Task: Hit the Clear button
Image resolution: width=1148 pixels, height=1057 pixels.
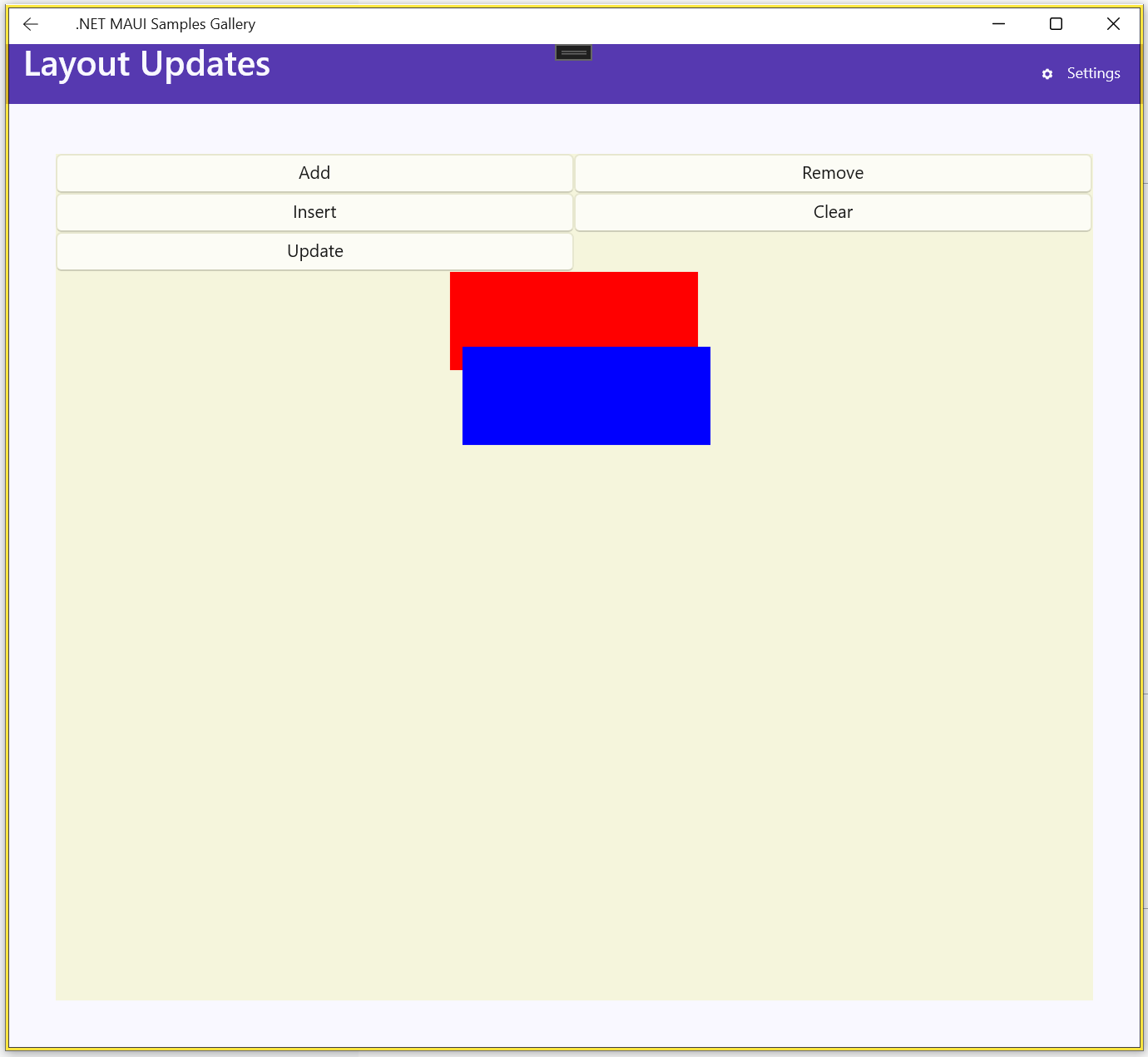Action: (833, 212)
